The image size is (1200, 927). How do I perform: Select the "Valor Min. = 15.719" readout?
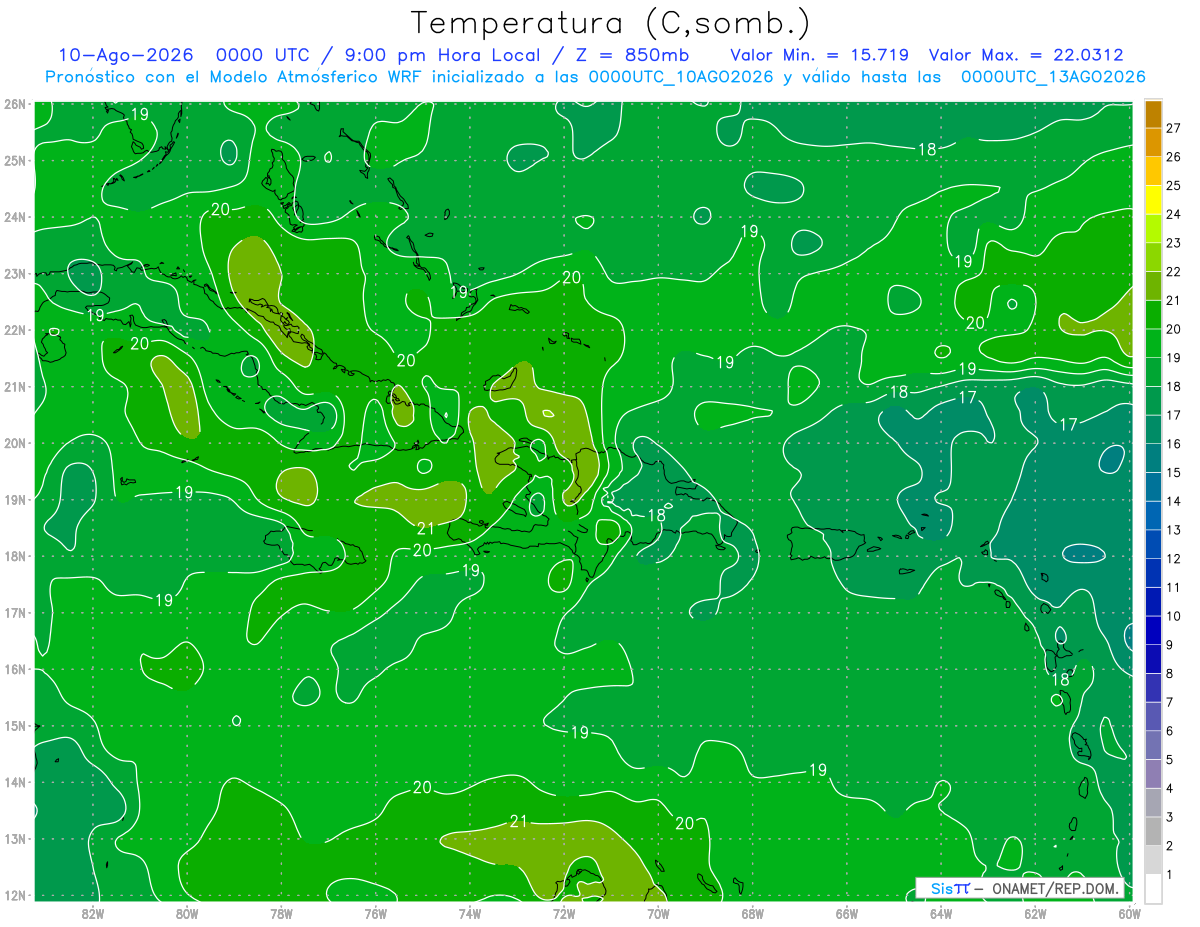(819, 55)
